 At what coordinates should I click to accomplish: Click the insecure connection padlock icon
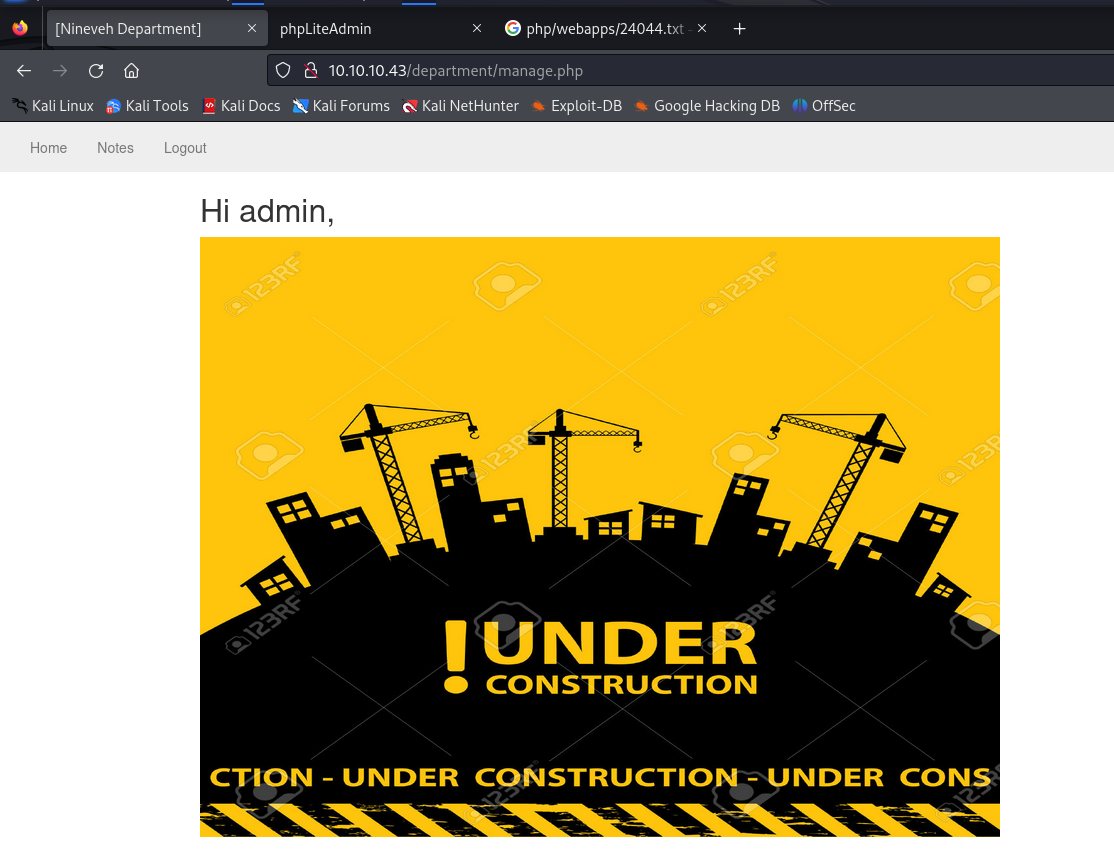point(310,70)
